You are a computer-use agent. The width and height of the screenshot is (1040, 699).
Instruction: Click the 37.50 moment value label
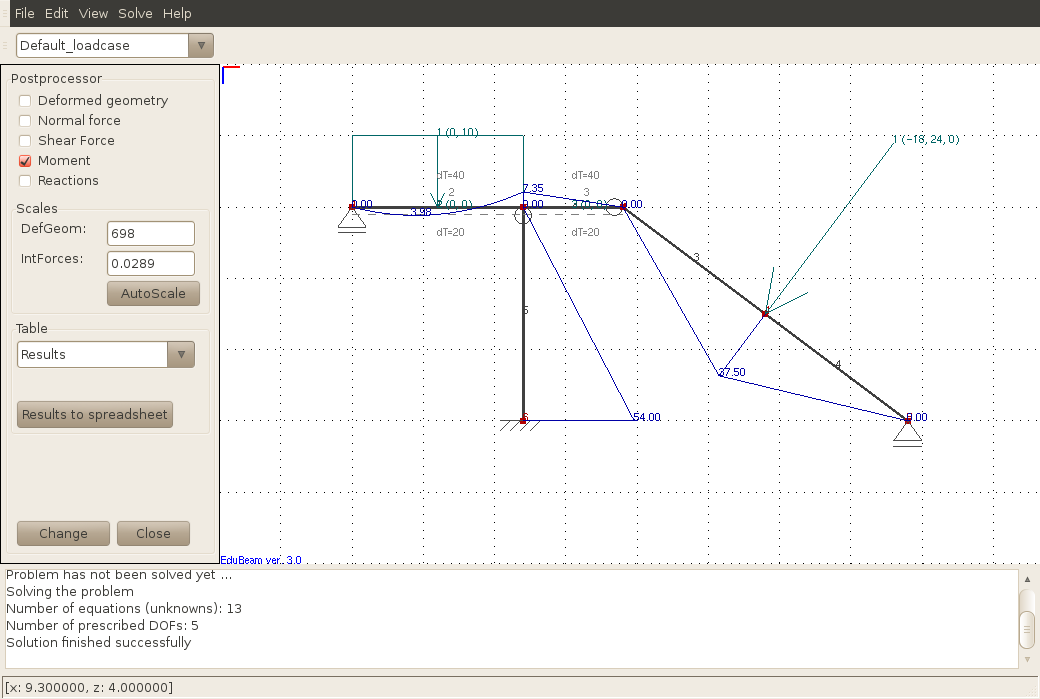[x=731, y=372]
